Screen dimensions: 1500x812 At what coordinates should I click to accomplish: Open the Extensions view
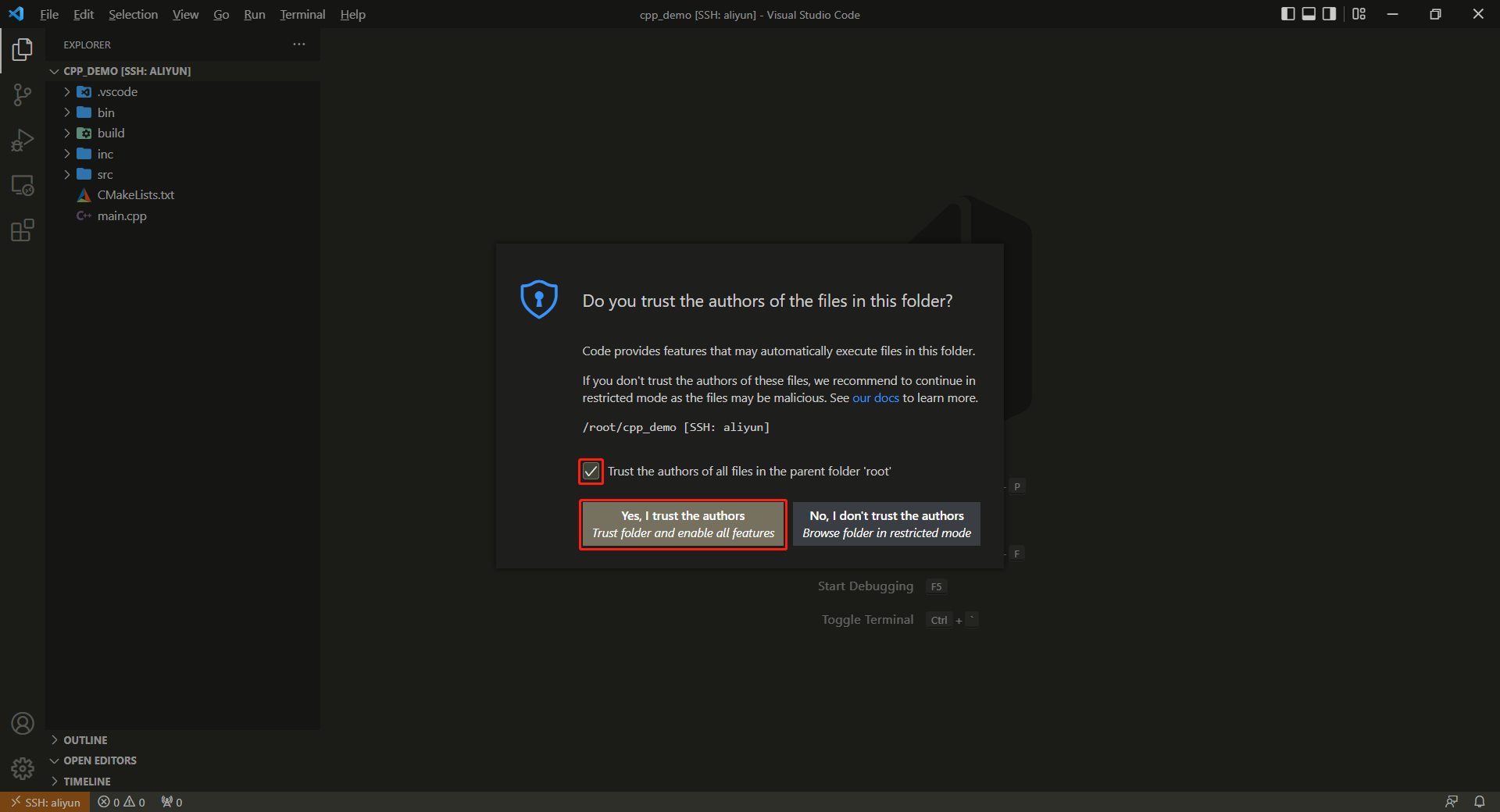point(23,230)
